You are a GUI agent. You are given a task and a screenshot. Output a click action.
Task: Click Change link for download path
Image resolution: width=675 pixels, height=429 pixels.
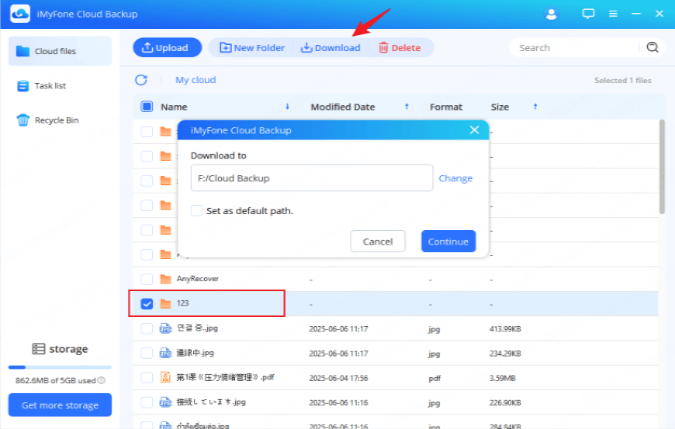point(455,178)
